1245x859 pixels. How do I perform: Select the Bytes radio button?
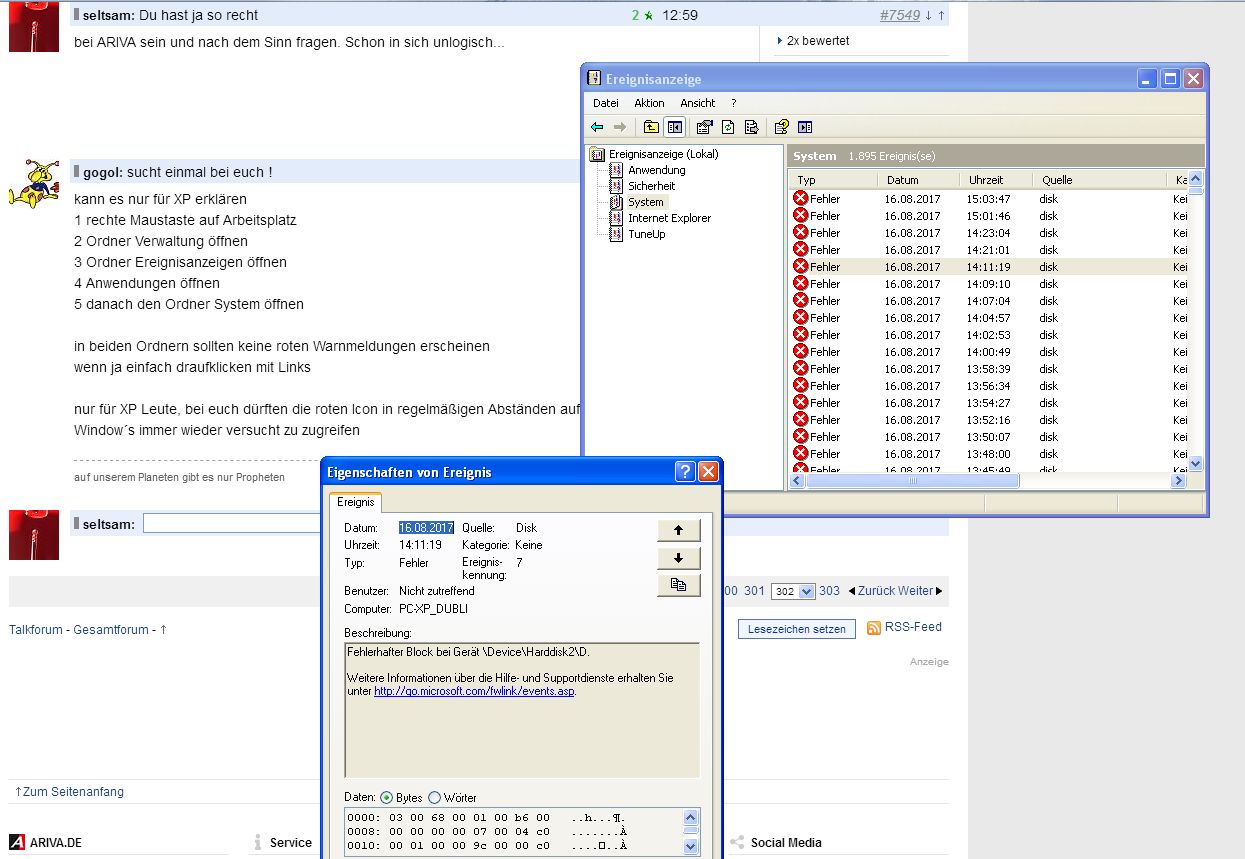tap(386, 798)
